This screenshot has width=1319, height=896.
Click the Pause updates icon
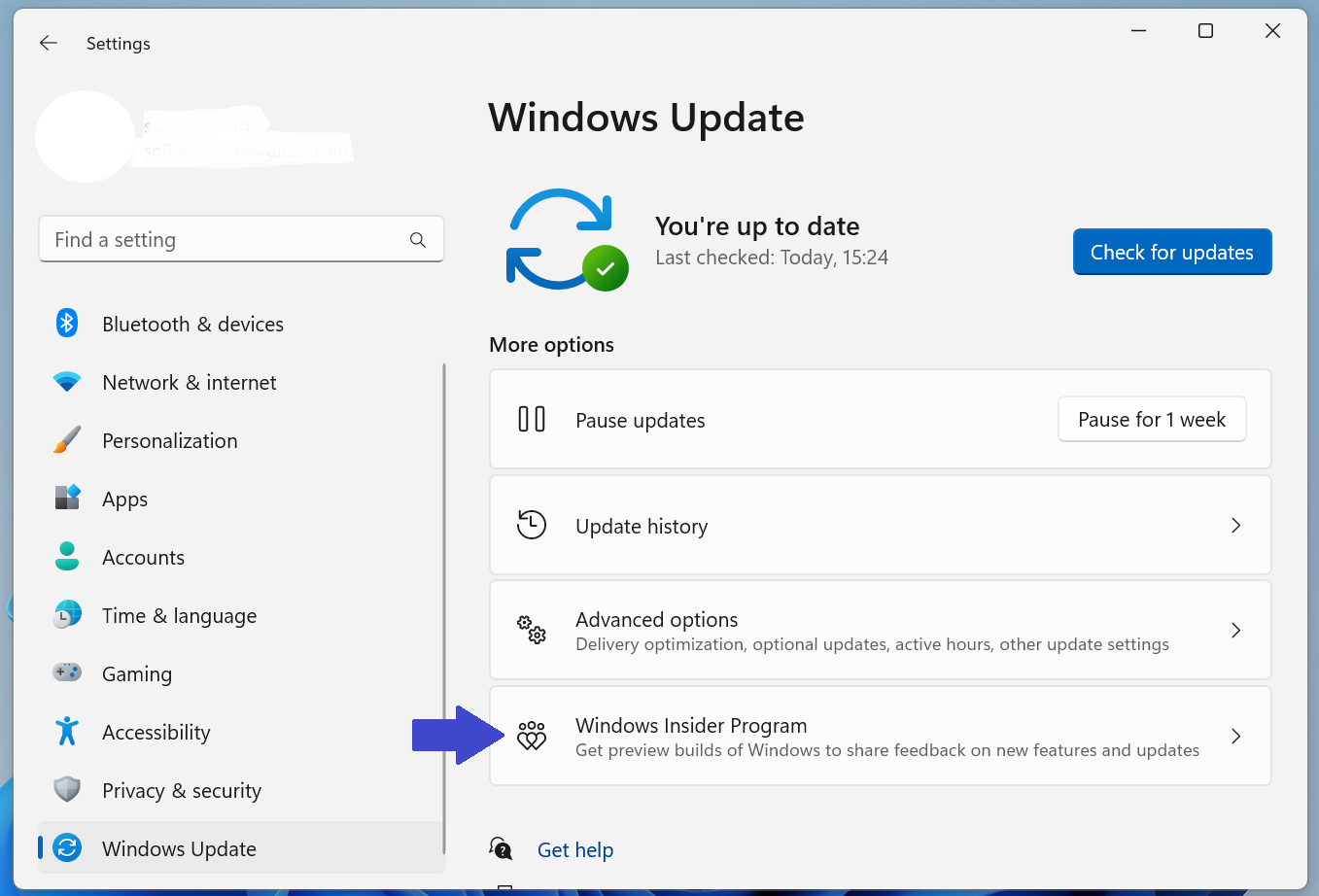532,419
